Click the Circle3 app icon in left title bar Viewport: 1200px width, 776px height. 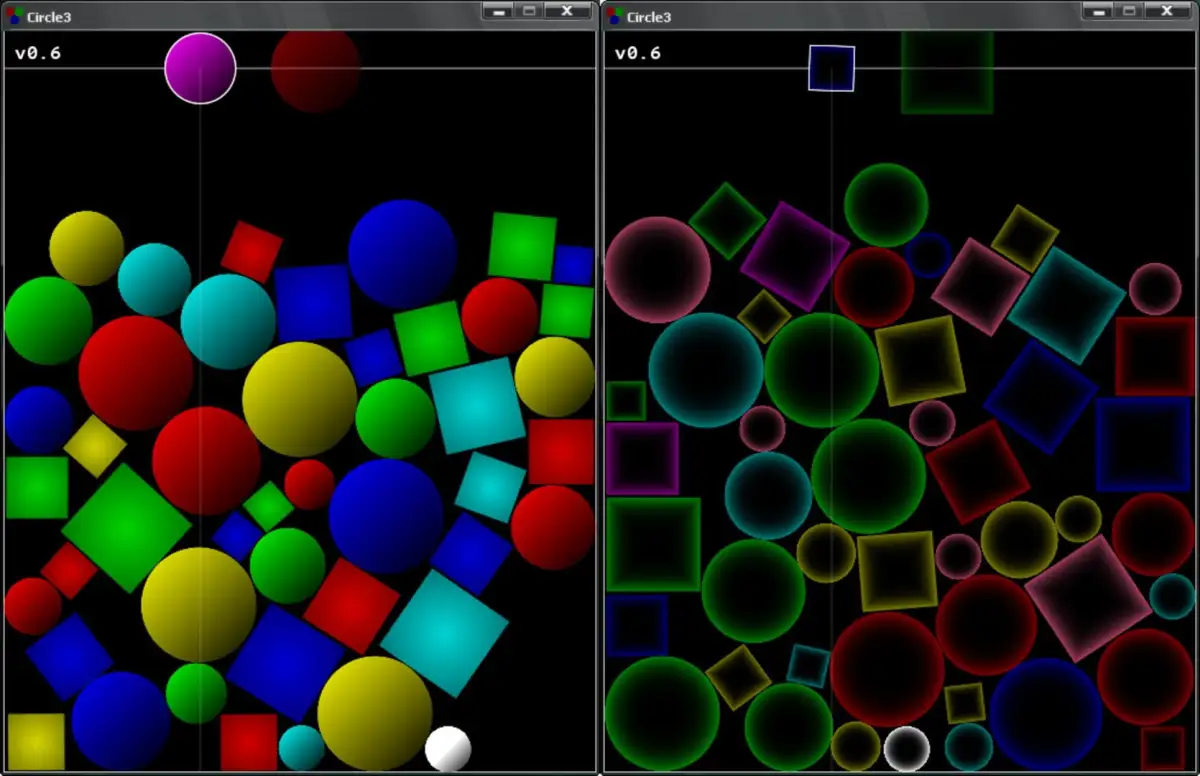tap(16, 13)
